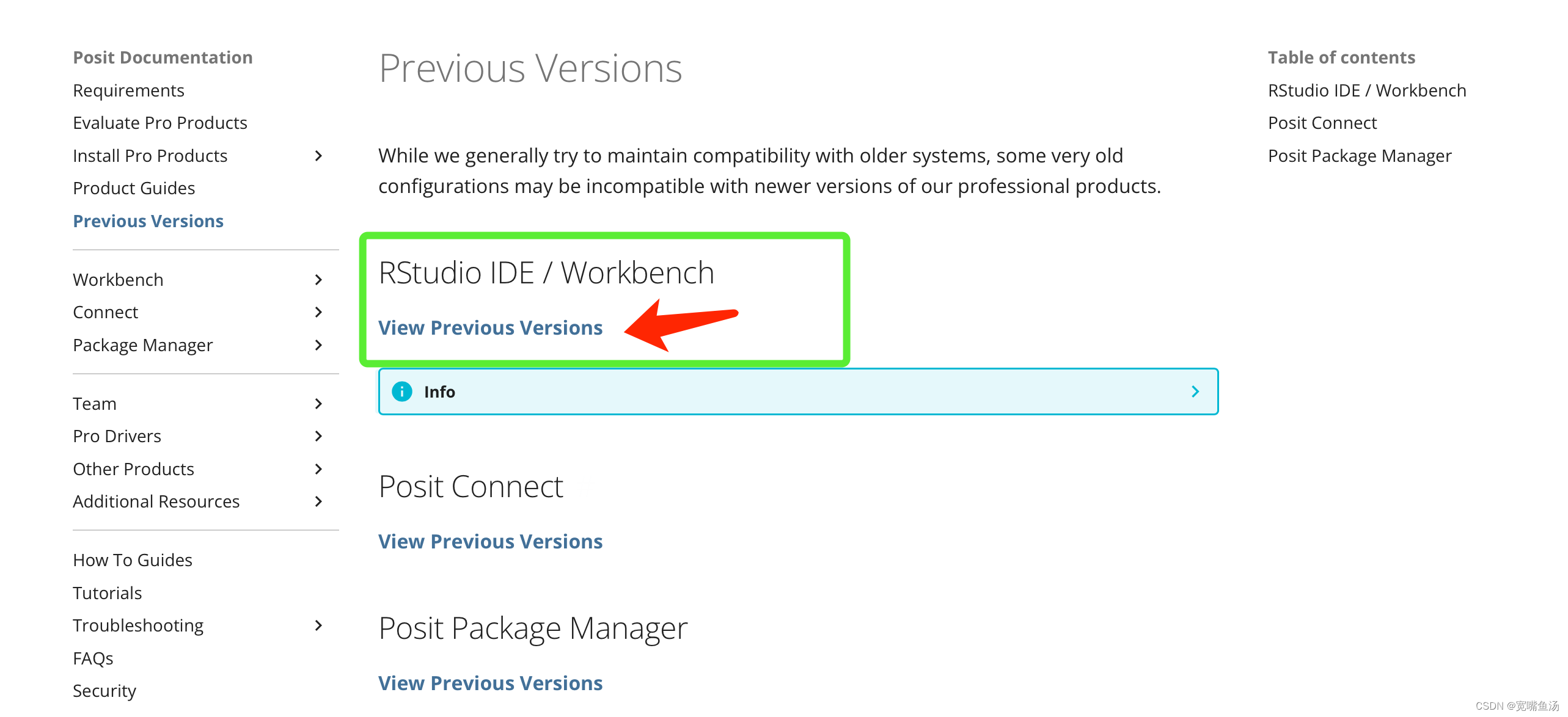Expand Pro Drivers chevron
Screen dimensions: 1568x717
tap(318, 436)
